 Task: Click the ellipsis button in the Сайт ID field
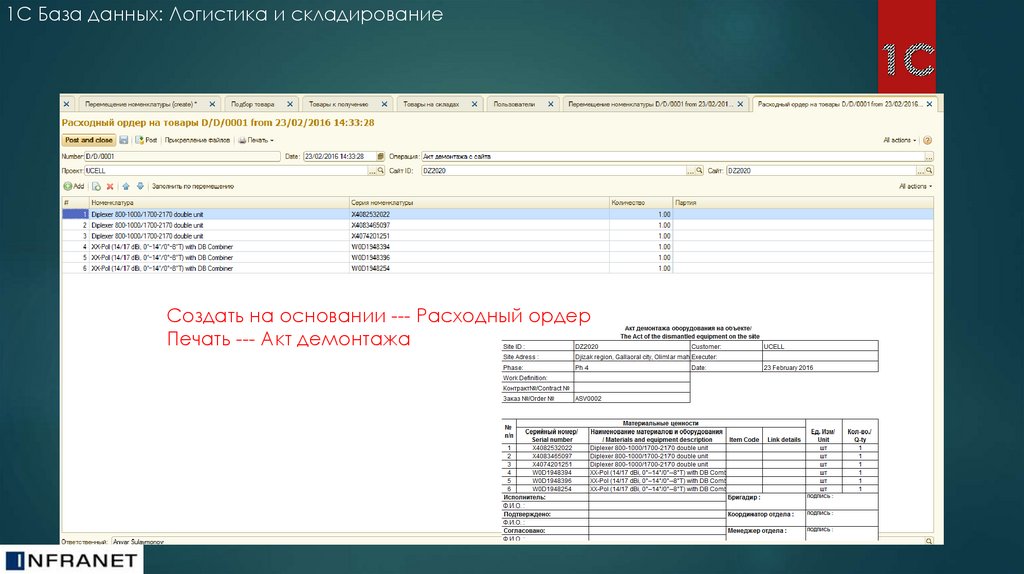690,170
